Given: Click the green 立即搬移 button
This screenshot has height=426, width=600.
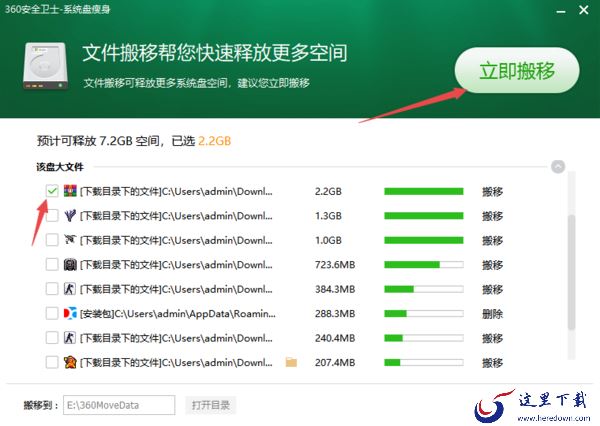Looking at the screenshot, I should pyautogui.click(x=517, y=70).
